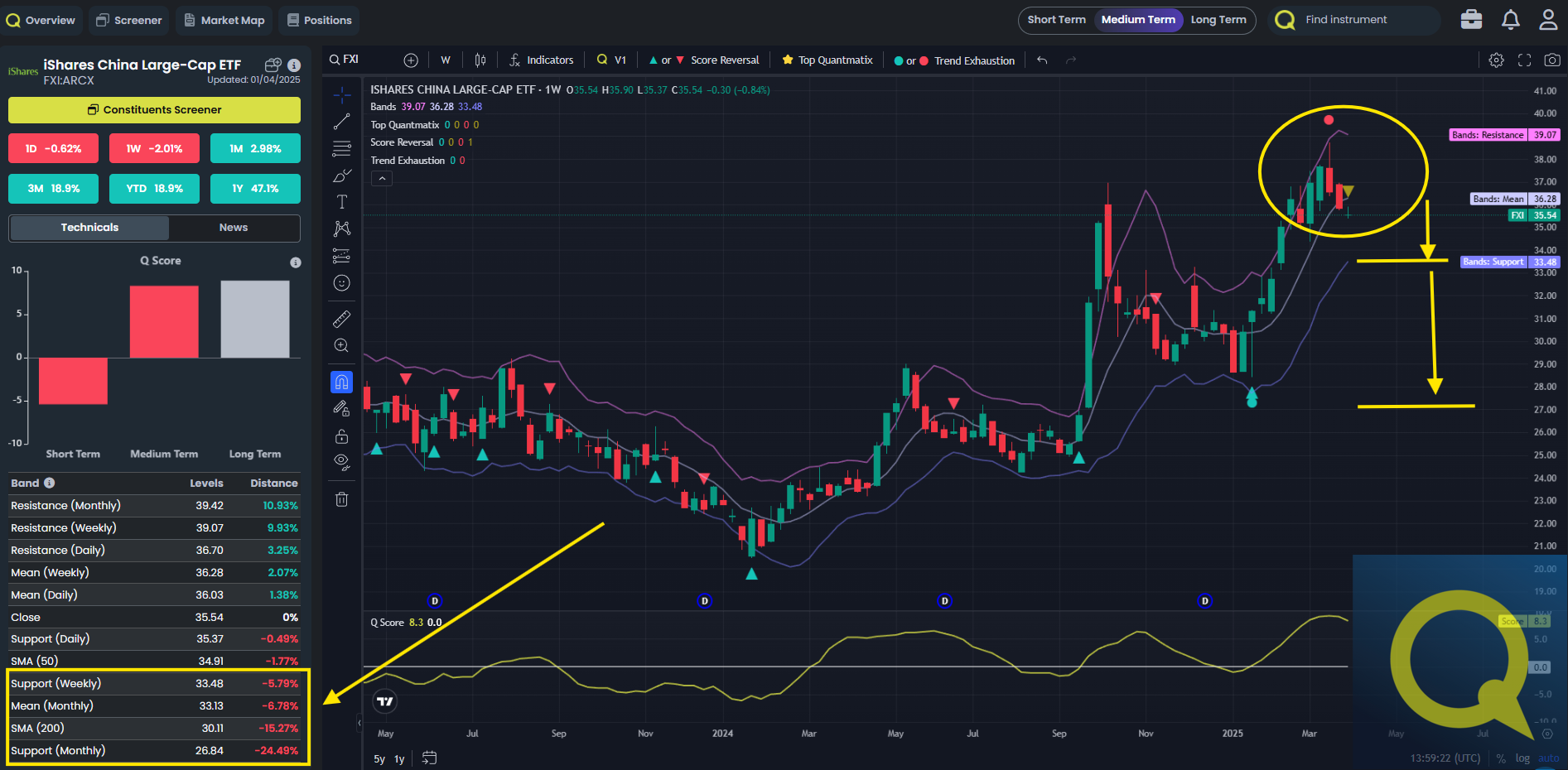Enter fullscreen chart mode
Image resolution: width=1568 pixels, height=770 pixels.
[1524, 60]
